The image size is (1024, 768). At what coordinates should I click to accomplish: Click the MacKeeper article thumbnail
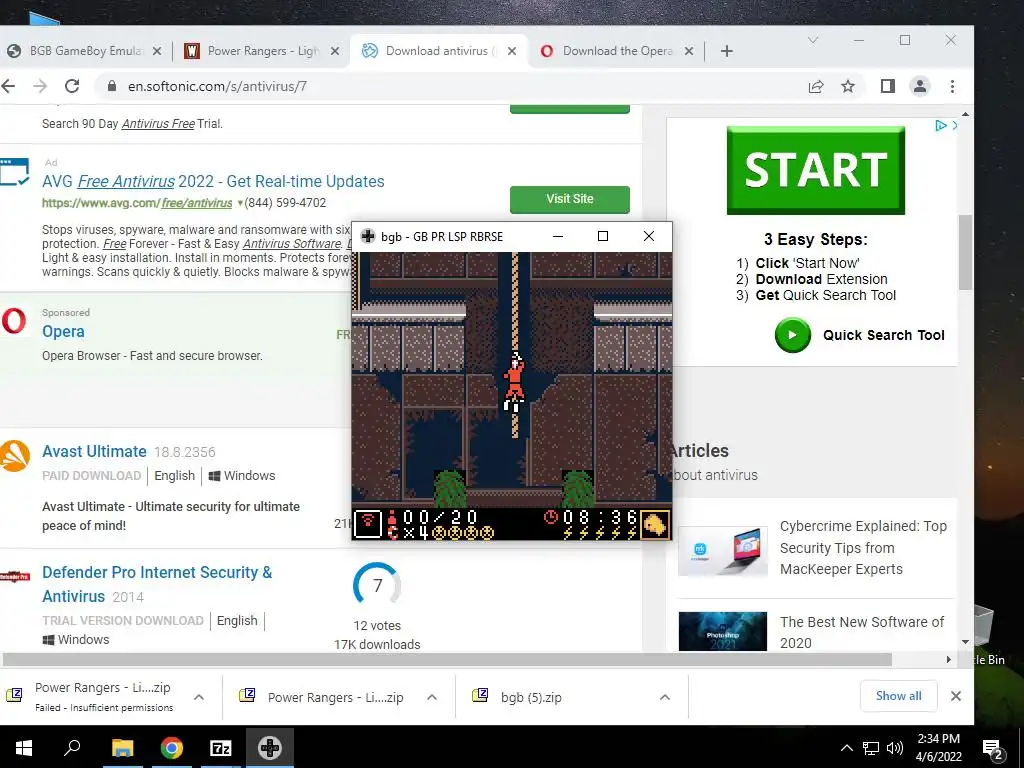coord(722,551)
